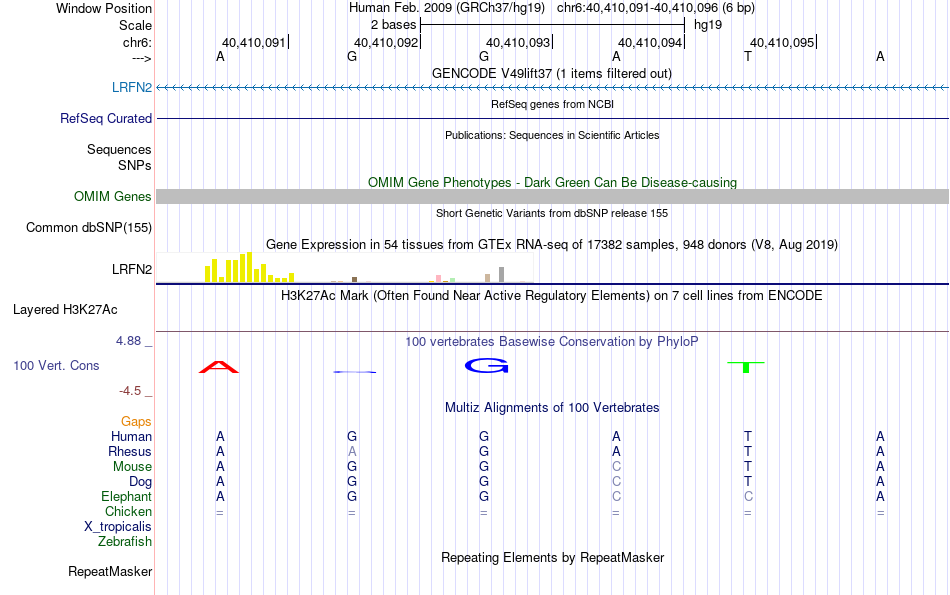The image size is (950, 595).
Task: Click the faded A in the Rhesus row
Action: pyautogui.click(x=351, y=451)
